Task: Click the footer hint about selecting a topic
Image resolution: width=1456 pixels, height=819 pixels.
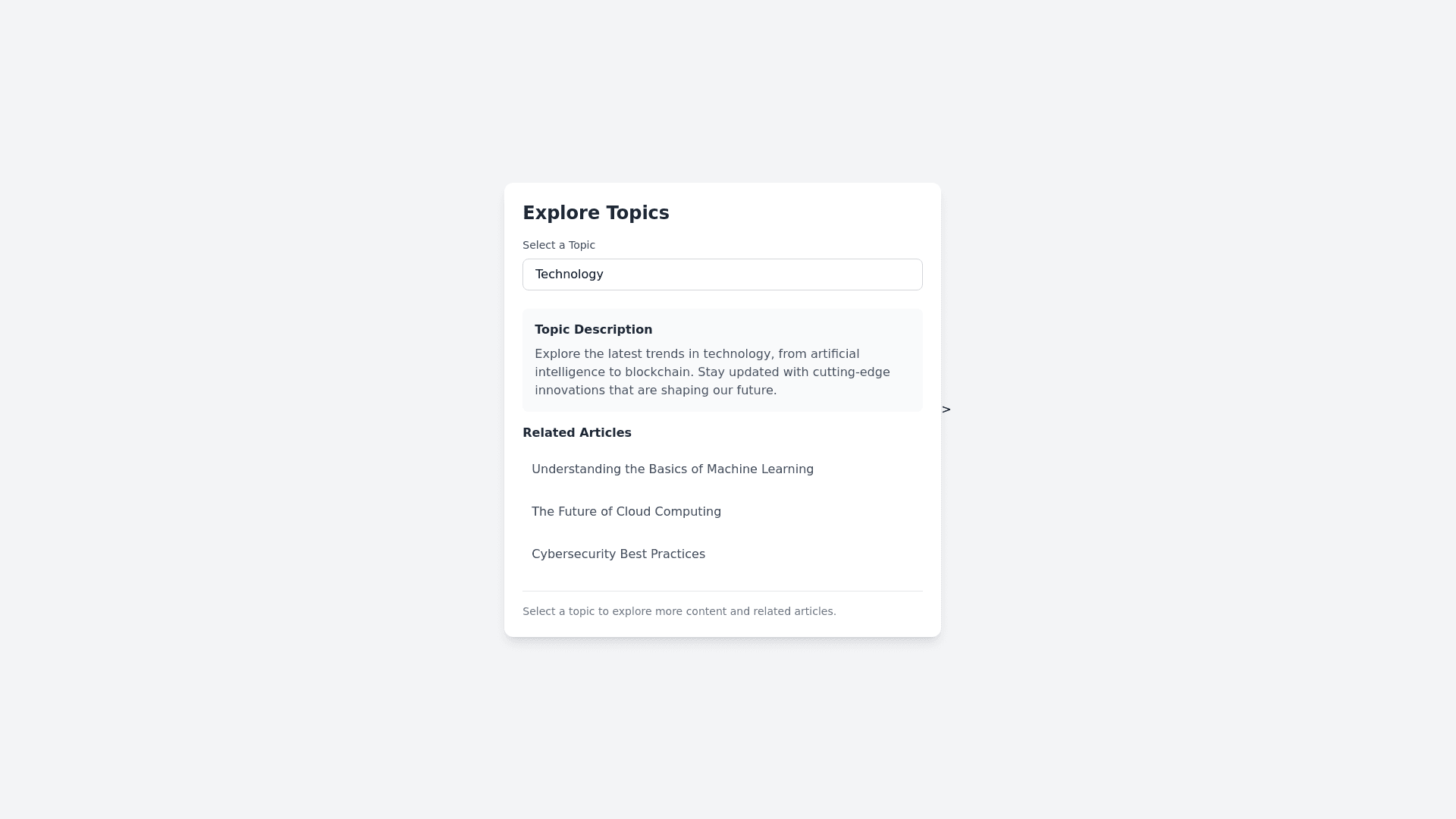Action: (x=679, y=611)
